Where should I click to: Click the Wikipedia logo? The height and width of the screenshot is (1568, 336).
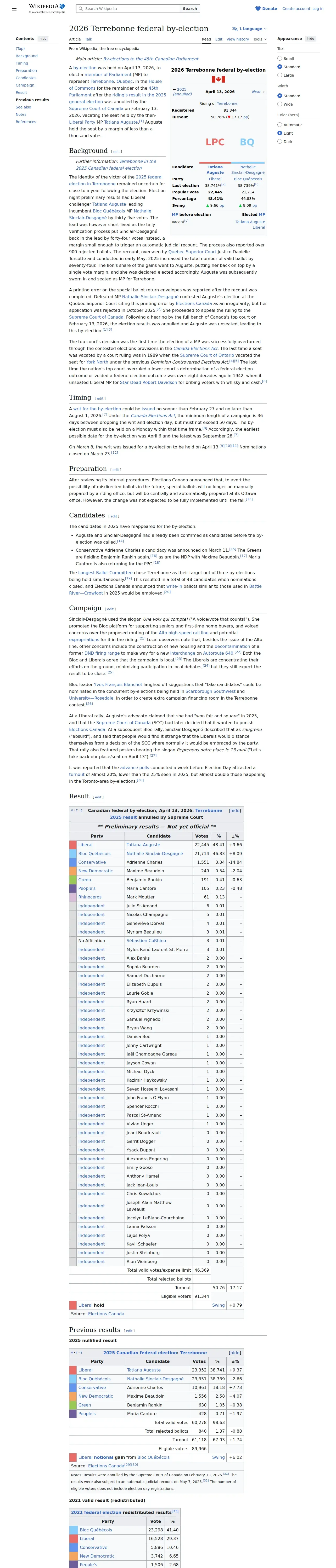pos(47,9)
